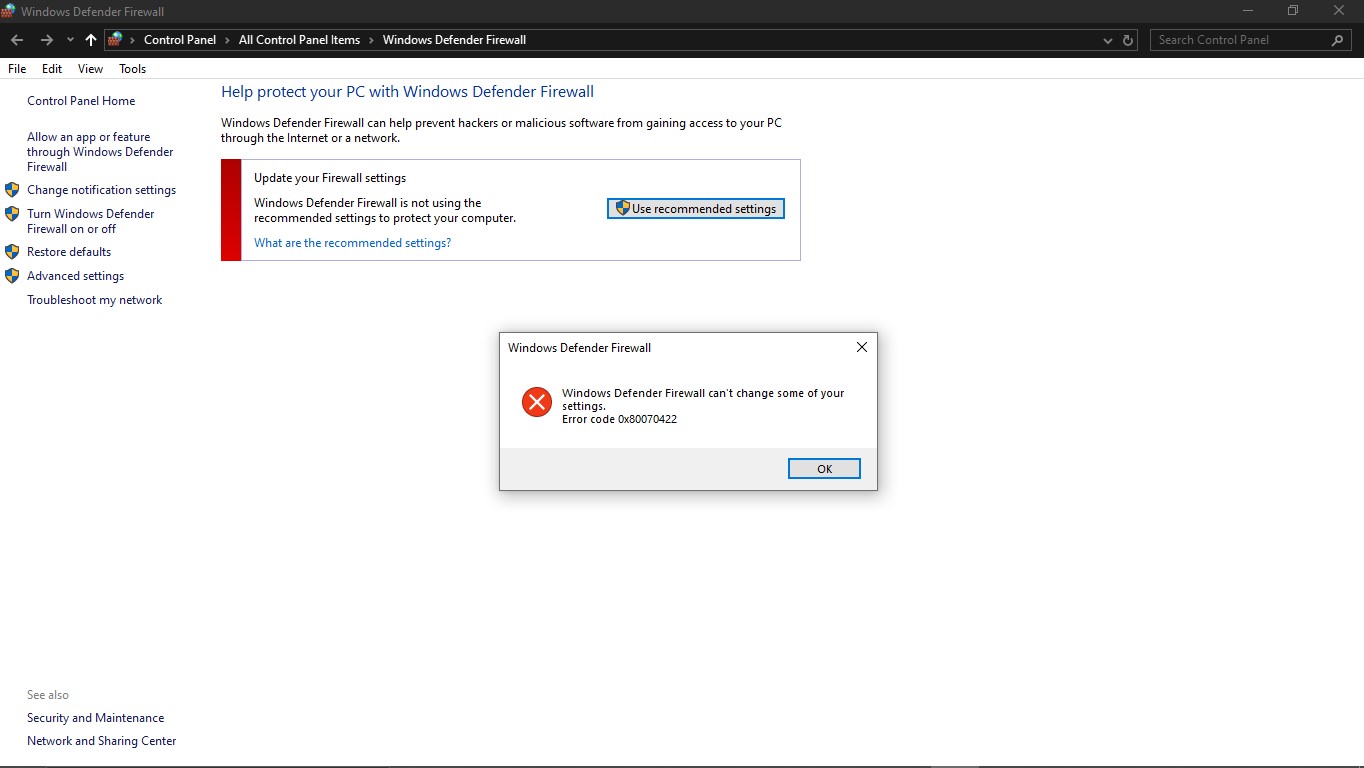Select the Windows Defender Firewall breadcrumb

(454, 40)
